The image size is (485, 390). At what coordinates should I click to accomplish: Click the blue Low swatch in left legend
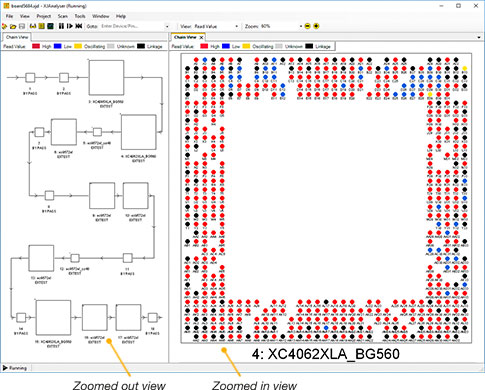[x=58, y=46]
